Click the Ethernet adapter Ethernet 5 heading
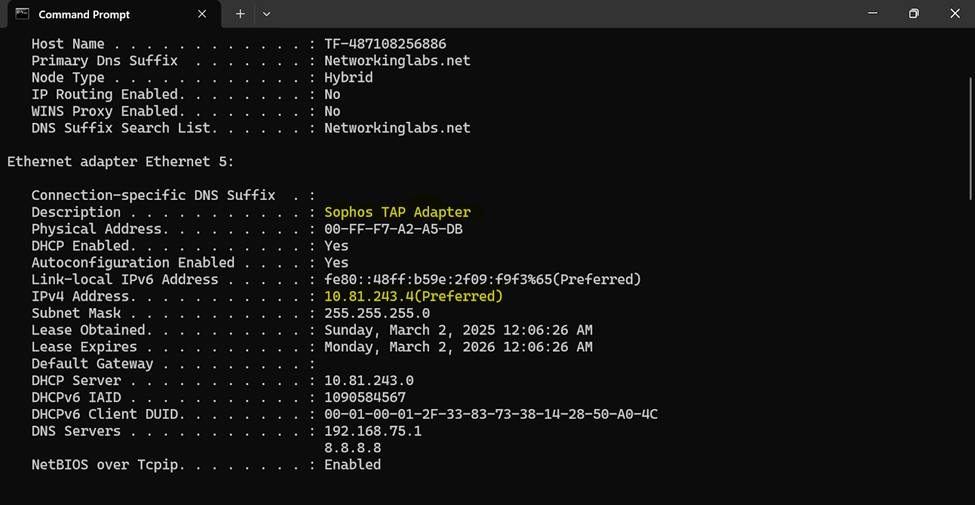The width and height of the screenshot is (975, 505). 121,162
